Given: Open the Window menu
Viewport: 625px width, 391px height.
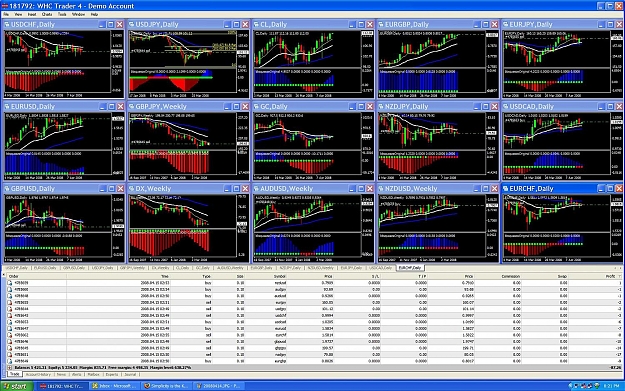Looking at the screenshot, I should 78,14.
